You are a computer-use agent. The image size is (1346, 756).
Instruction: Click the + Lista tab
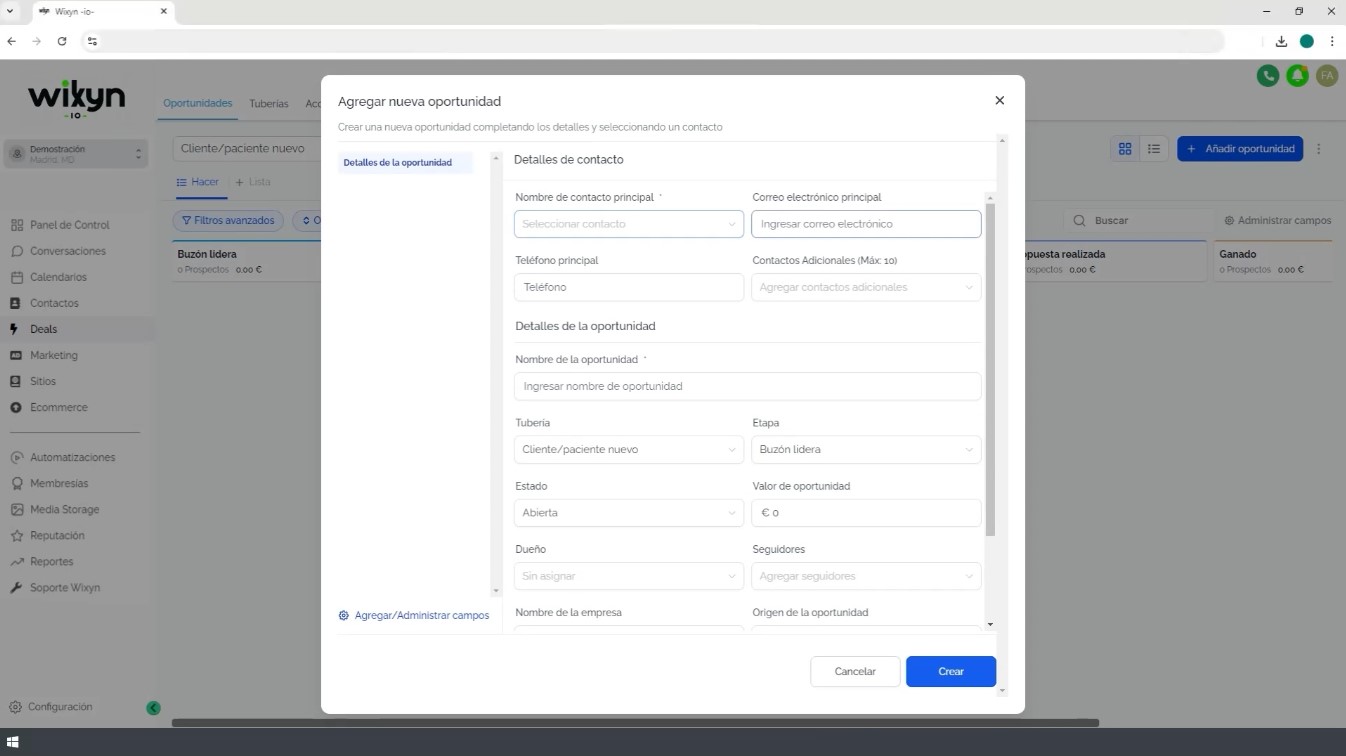253,182
